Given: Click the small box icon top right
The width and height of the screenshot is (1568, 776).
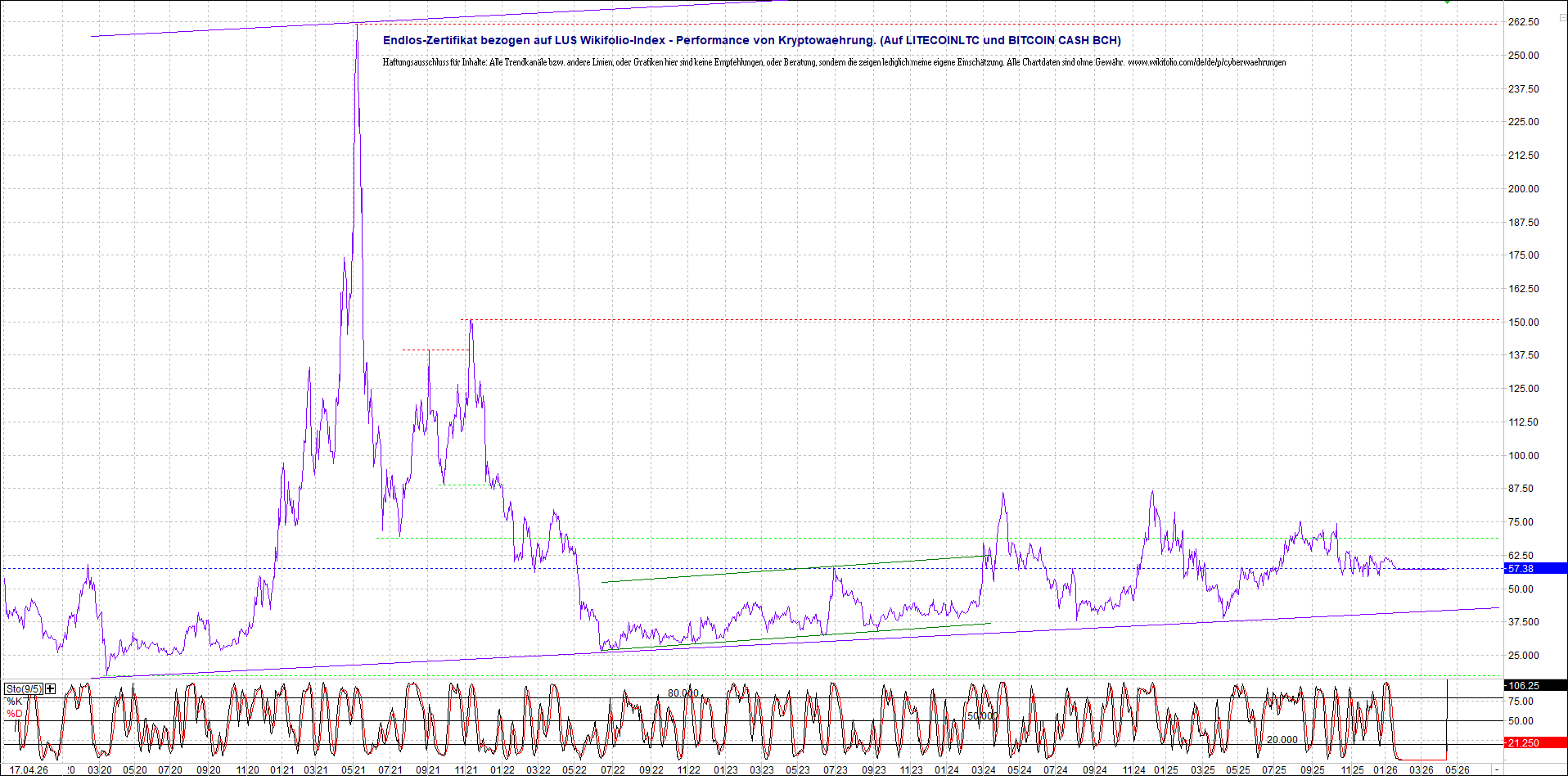Looking at the screenshot, I should point(1562,17).
